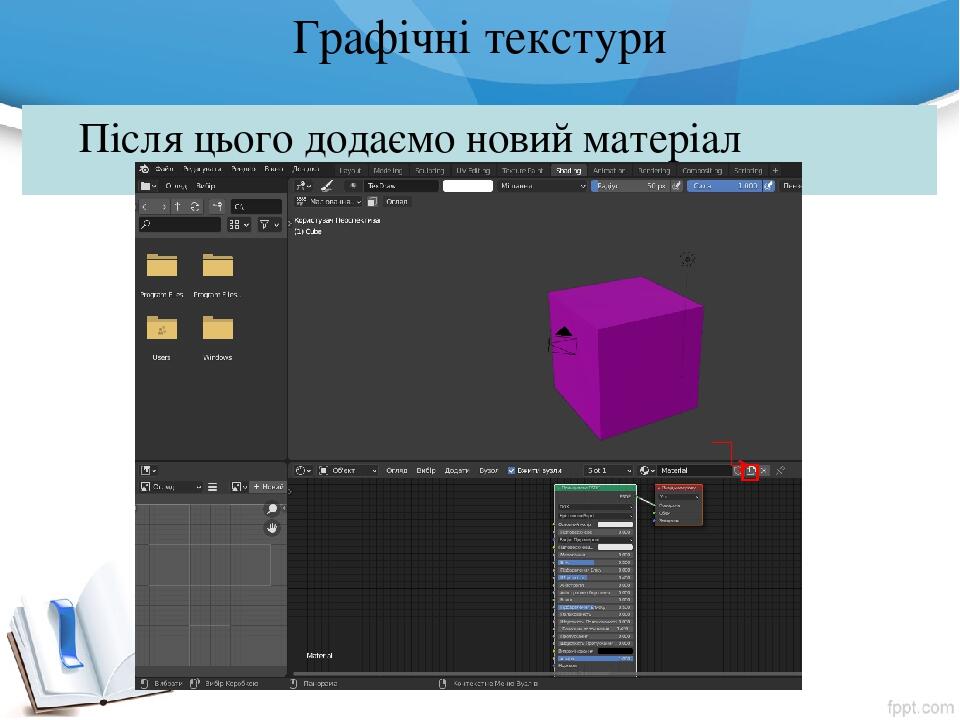Refresh the file browser listing

pos(195,207)
